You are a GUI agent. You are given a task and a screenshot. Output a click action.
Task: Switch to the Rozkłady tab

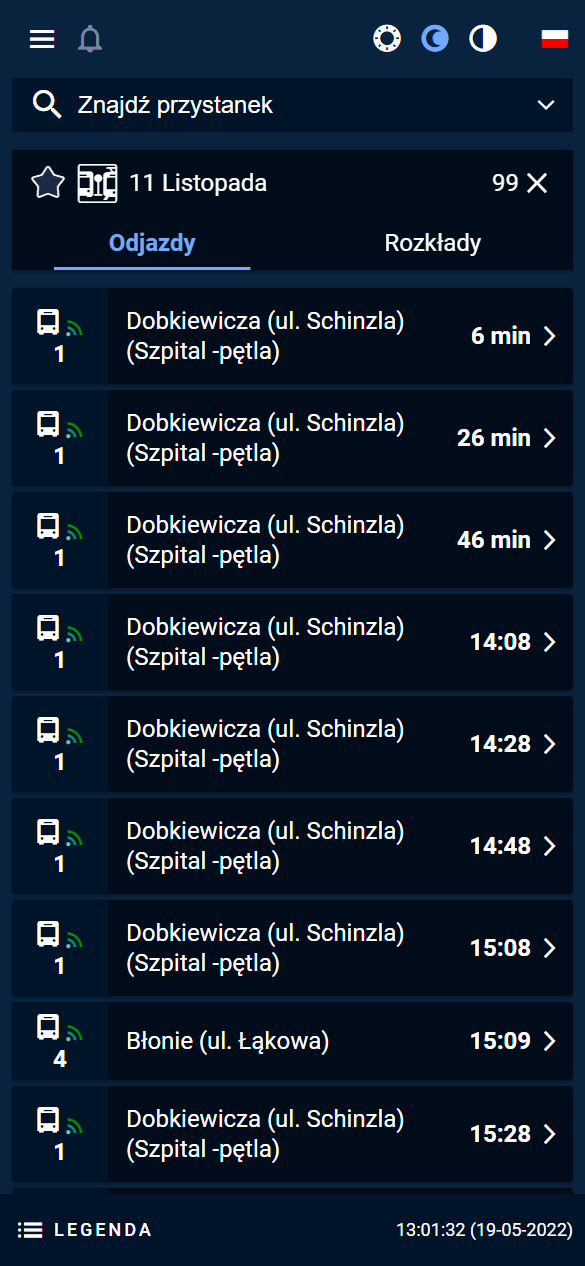pyautogui.click(x=433, y=243)
